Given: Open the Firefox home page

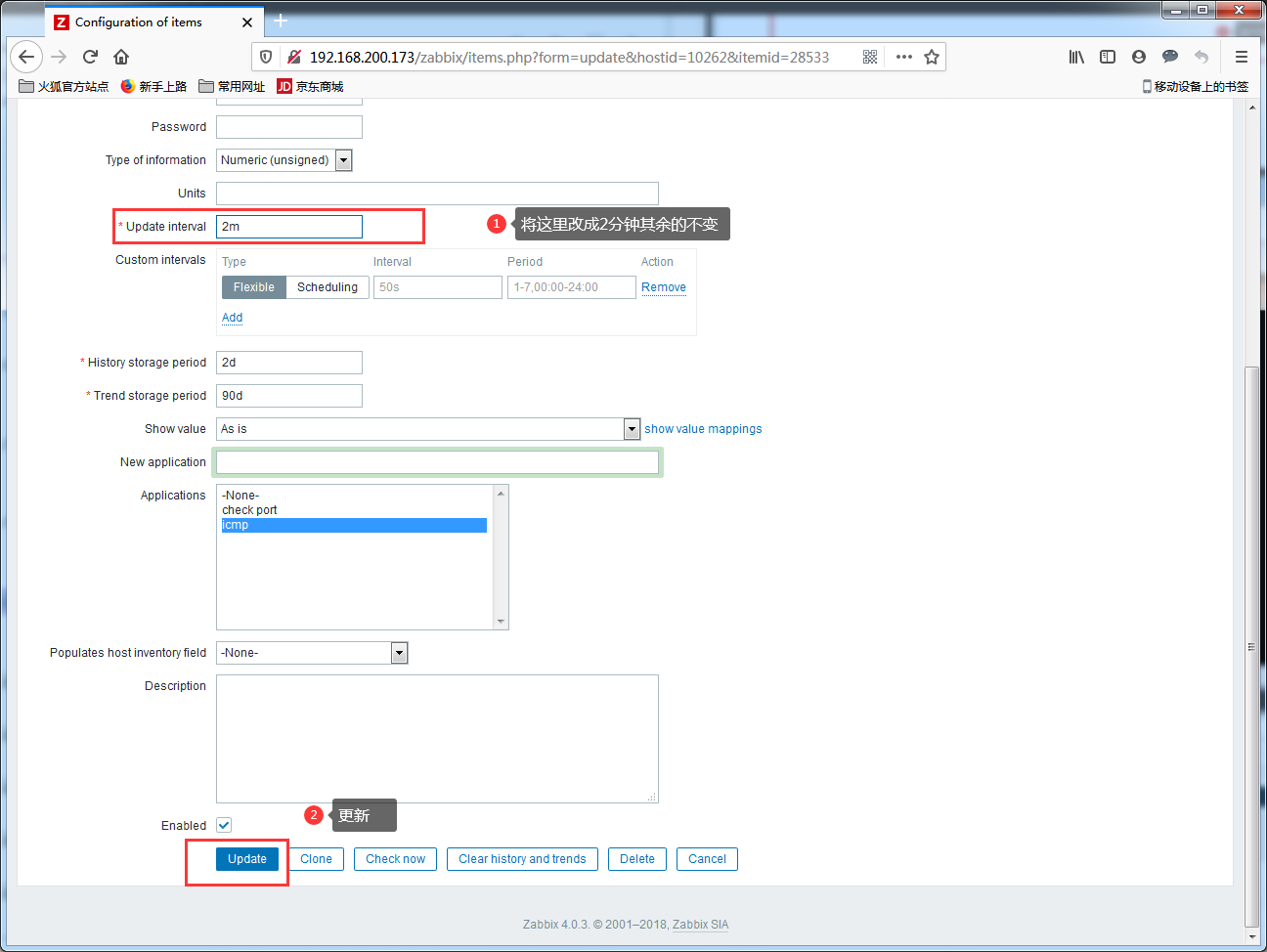Looking at the screenshot, I should coord(121,57).
